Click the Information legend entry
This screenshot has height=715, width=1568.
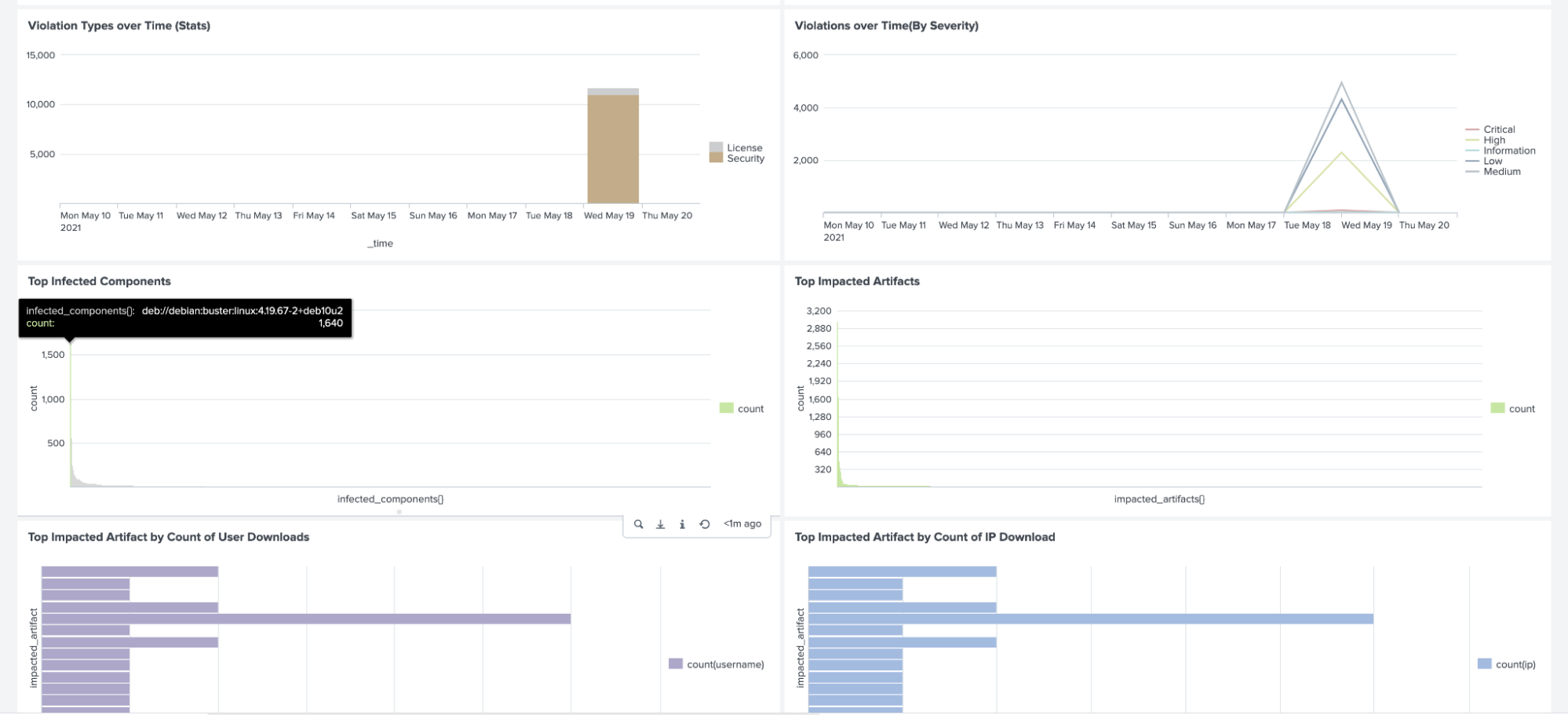(1508, 151)
